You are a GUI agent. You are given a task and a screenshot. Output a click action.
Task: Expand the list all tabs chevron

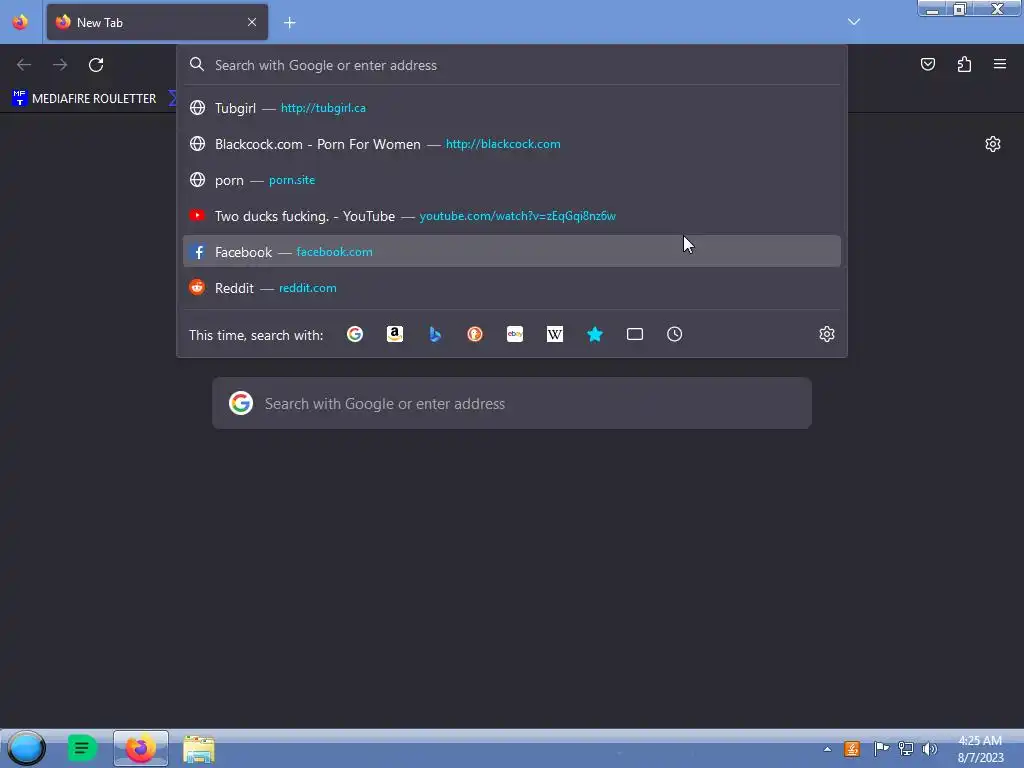tap(854, 22)
